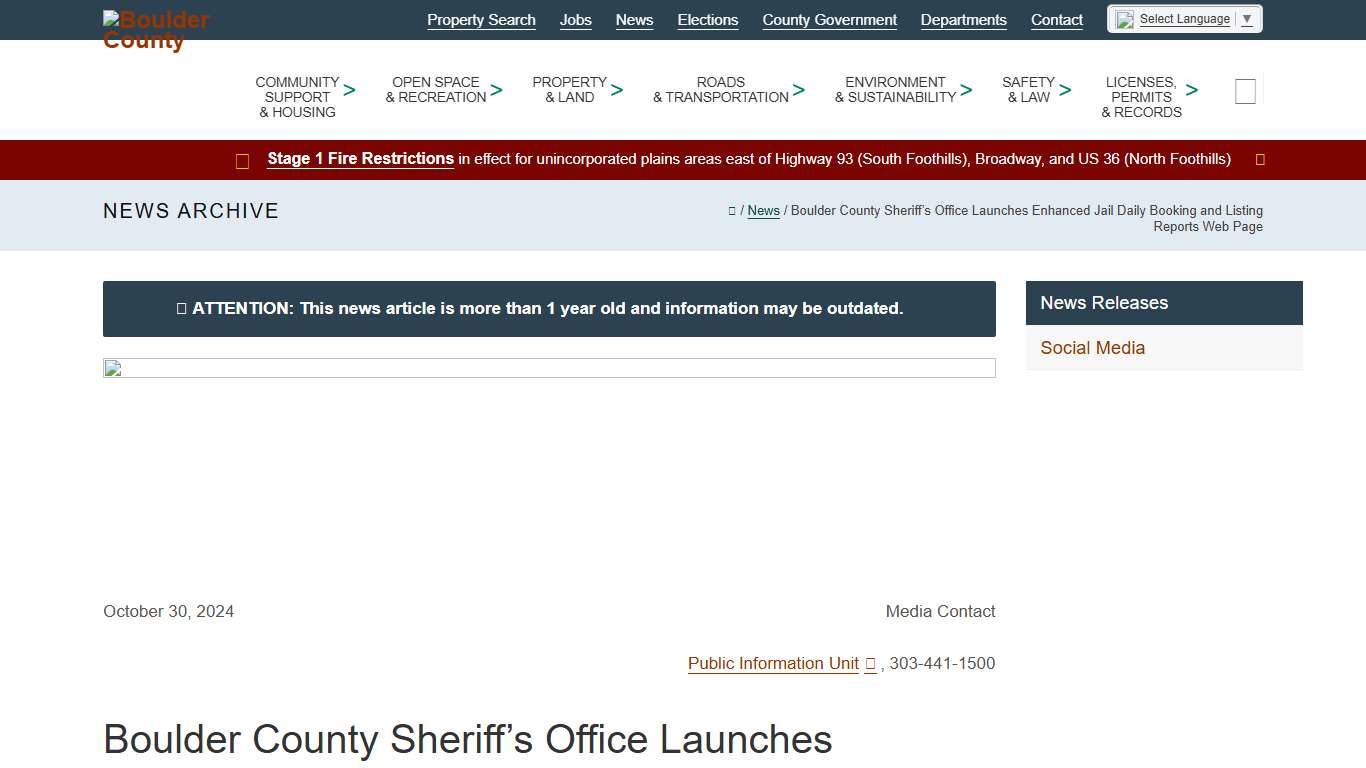Click the external-link icon beside Public Information Unit
The height and width of the screenshot is (768, 1366).
point(870,664)
